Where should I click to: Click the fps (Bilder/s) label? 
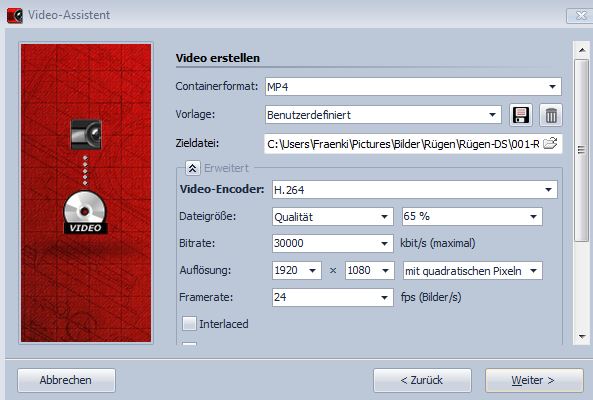(x=431, y=297)
